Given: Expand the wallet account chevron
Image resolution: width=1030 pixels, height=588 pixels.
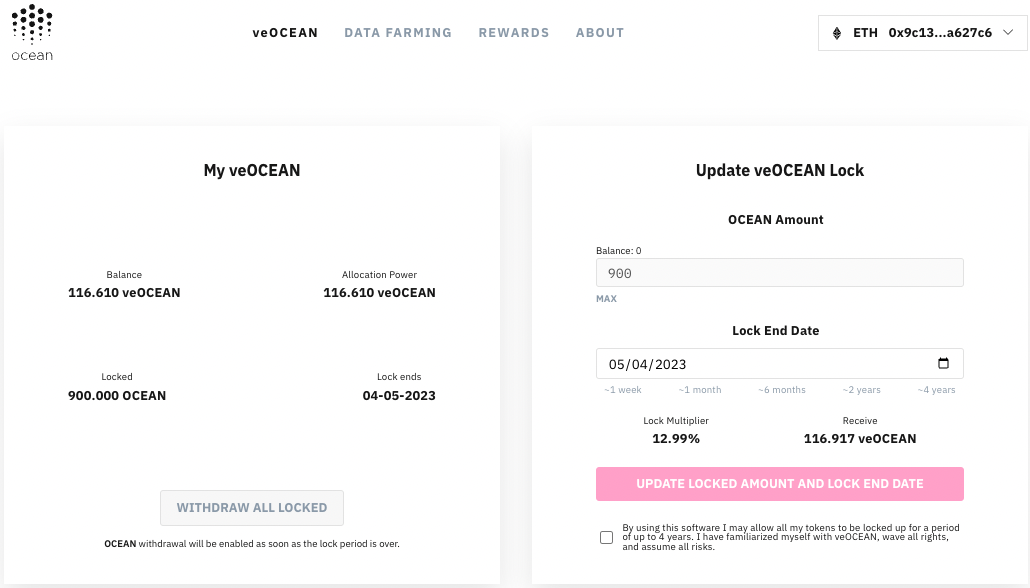Looking at the screenshot, I should [1008, 33].
